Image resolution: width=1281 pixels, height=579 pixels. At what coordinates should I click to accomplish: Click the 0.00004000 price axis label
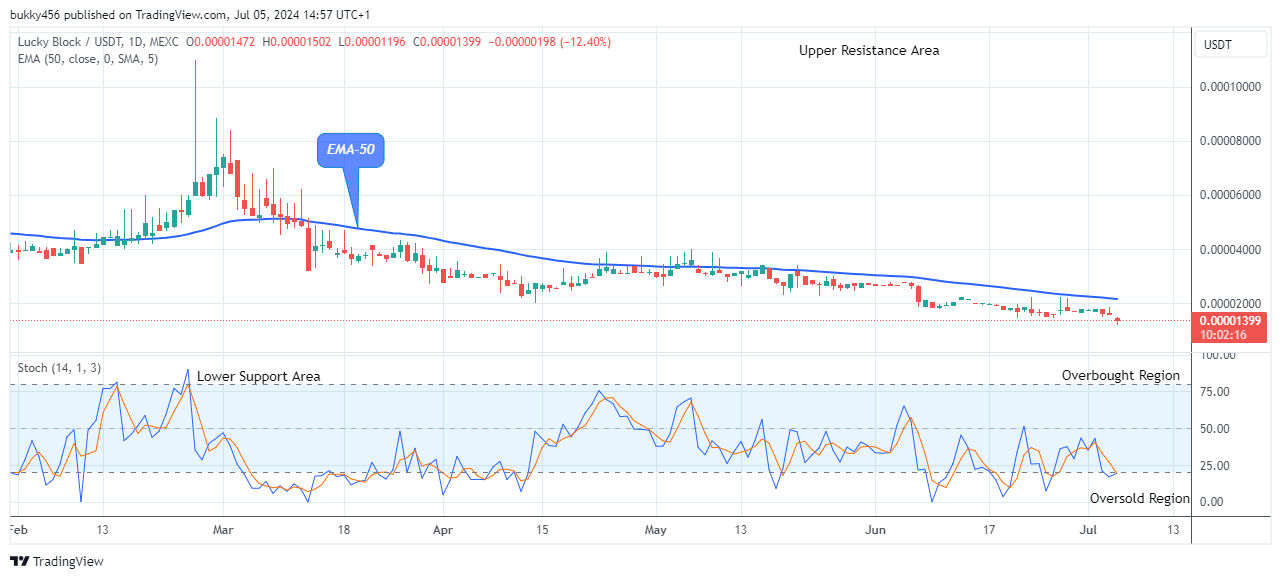coord(1231,250)
